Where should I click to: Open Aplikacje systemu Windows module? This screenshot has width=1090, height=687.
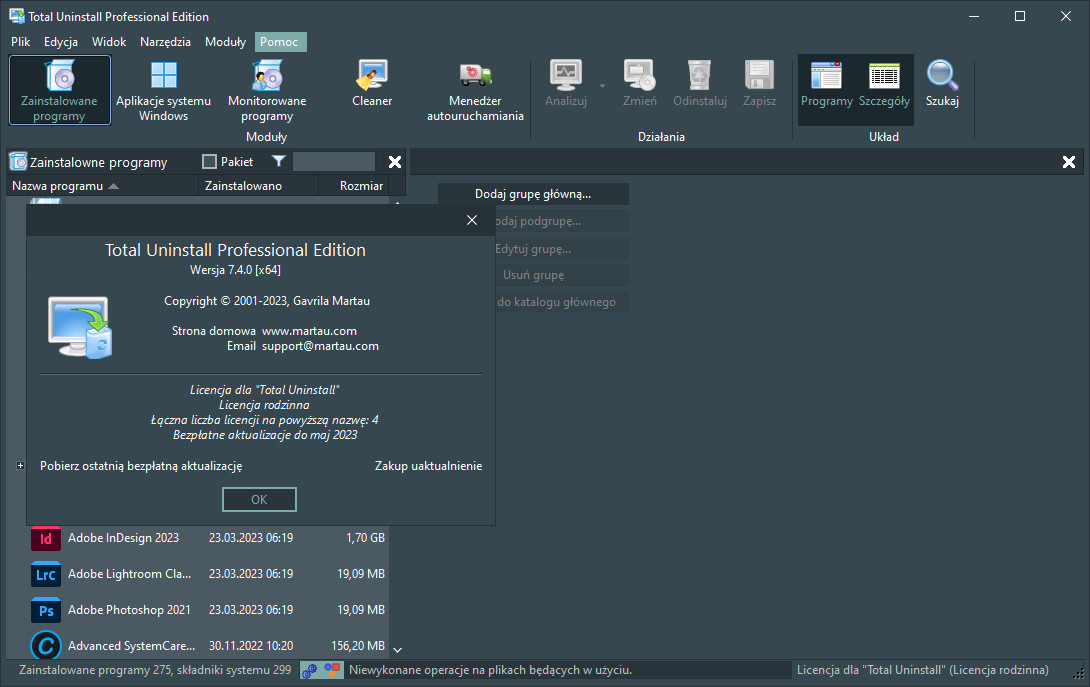[x=163, y=90]
